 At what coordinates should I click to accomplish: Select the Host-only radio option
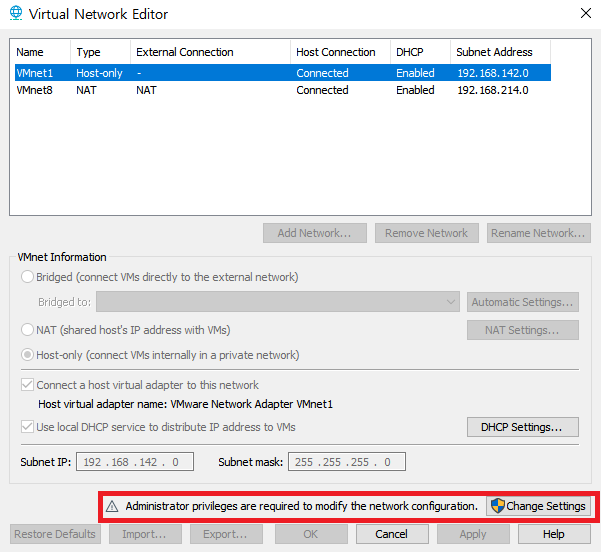[x=27, y=355]
